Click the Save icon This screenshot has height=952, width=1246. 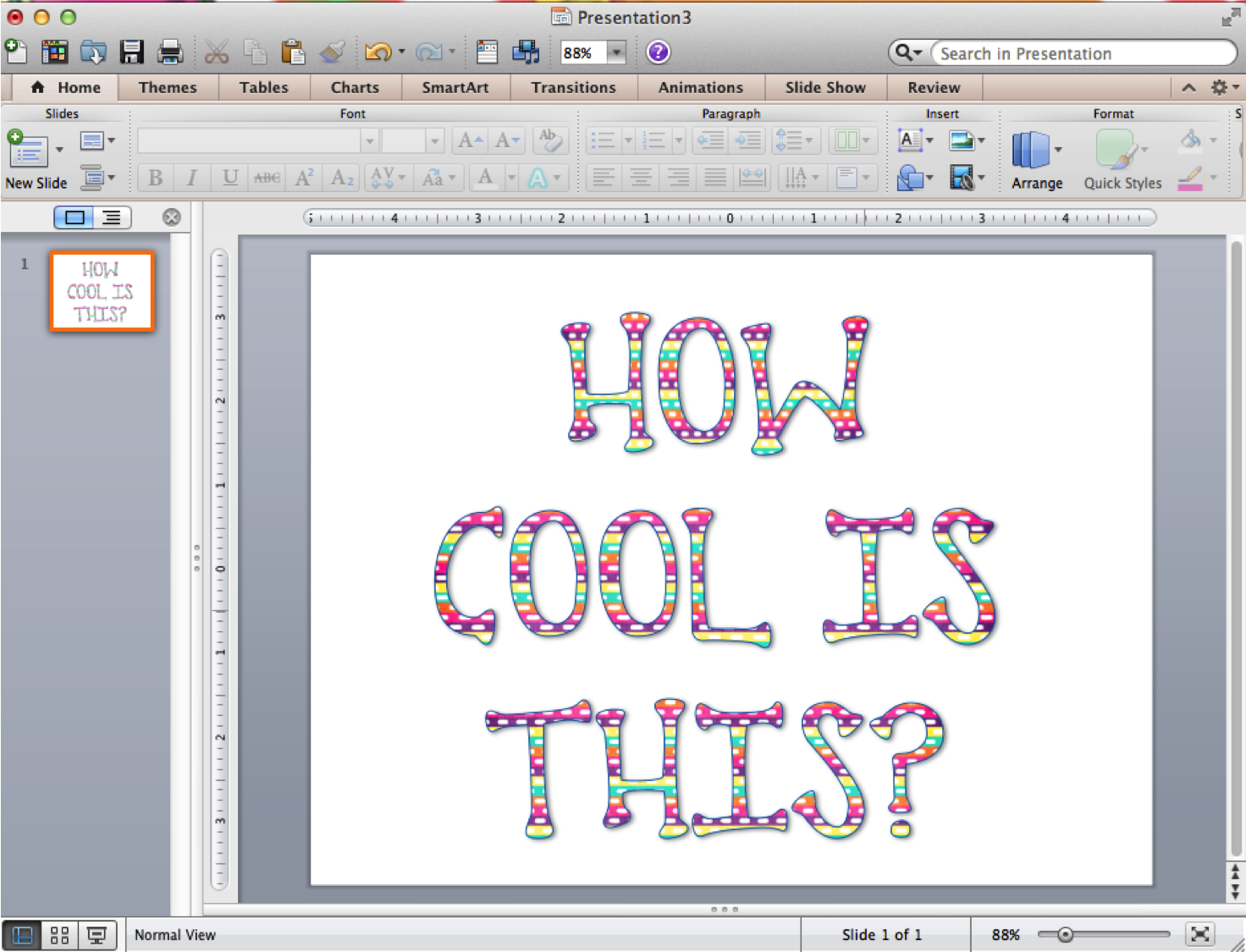(x=131, y=52)
